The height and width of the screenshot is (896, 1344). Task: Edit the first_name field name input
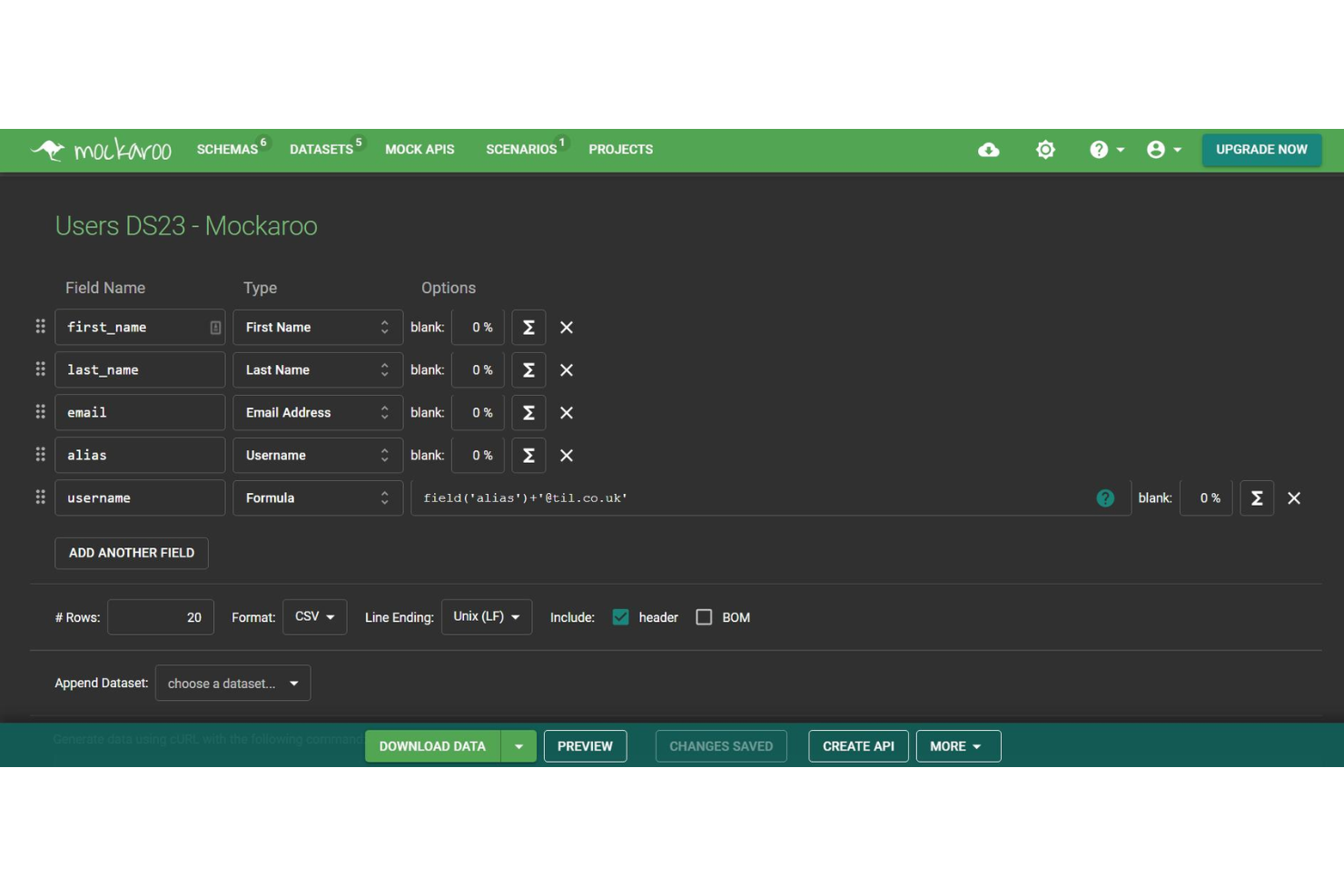click(140, 328)
